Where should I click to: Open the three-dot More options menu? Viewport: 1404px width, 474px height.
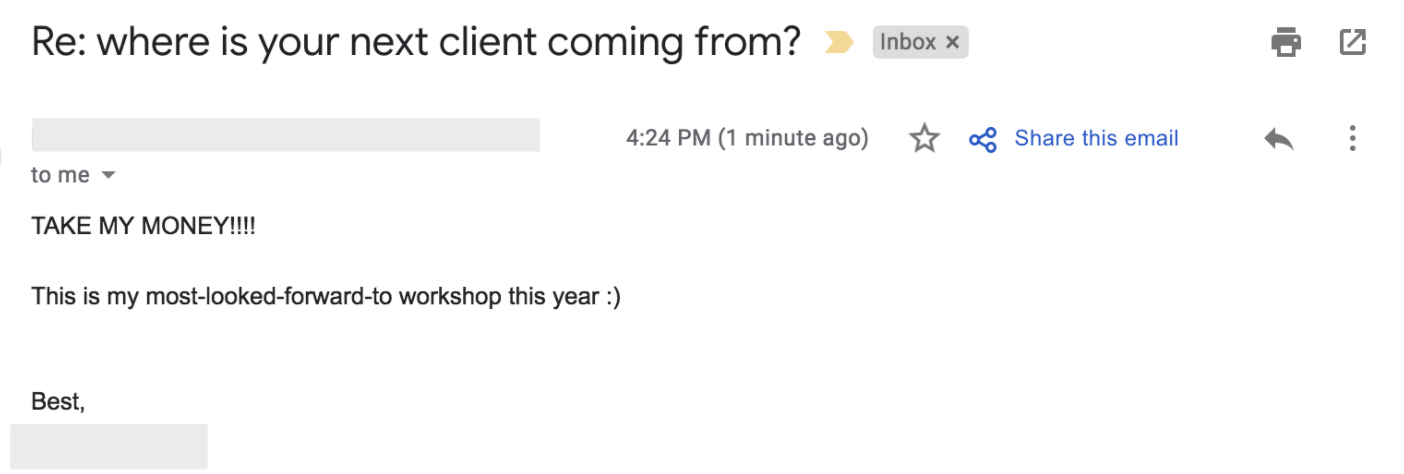(x=1352, y=139)
